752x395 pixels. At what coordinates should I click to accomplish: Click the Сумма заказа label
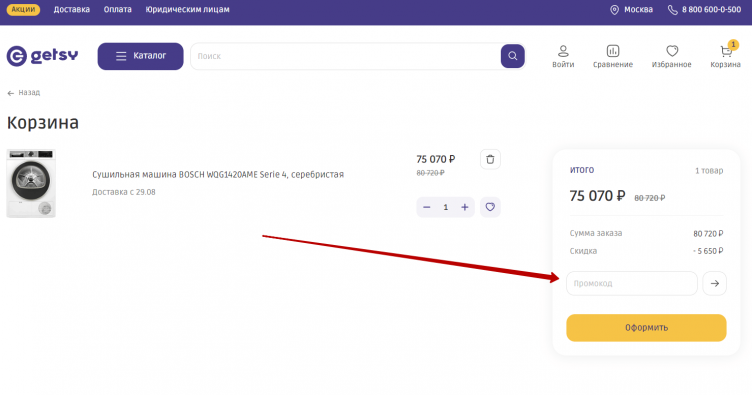(596, 233)
